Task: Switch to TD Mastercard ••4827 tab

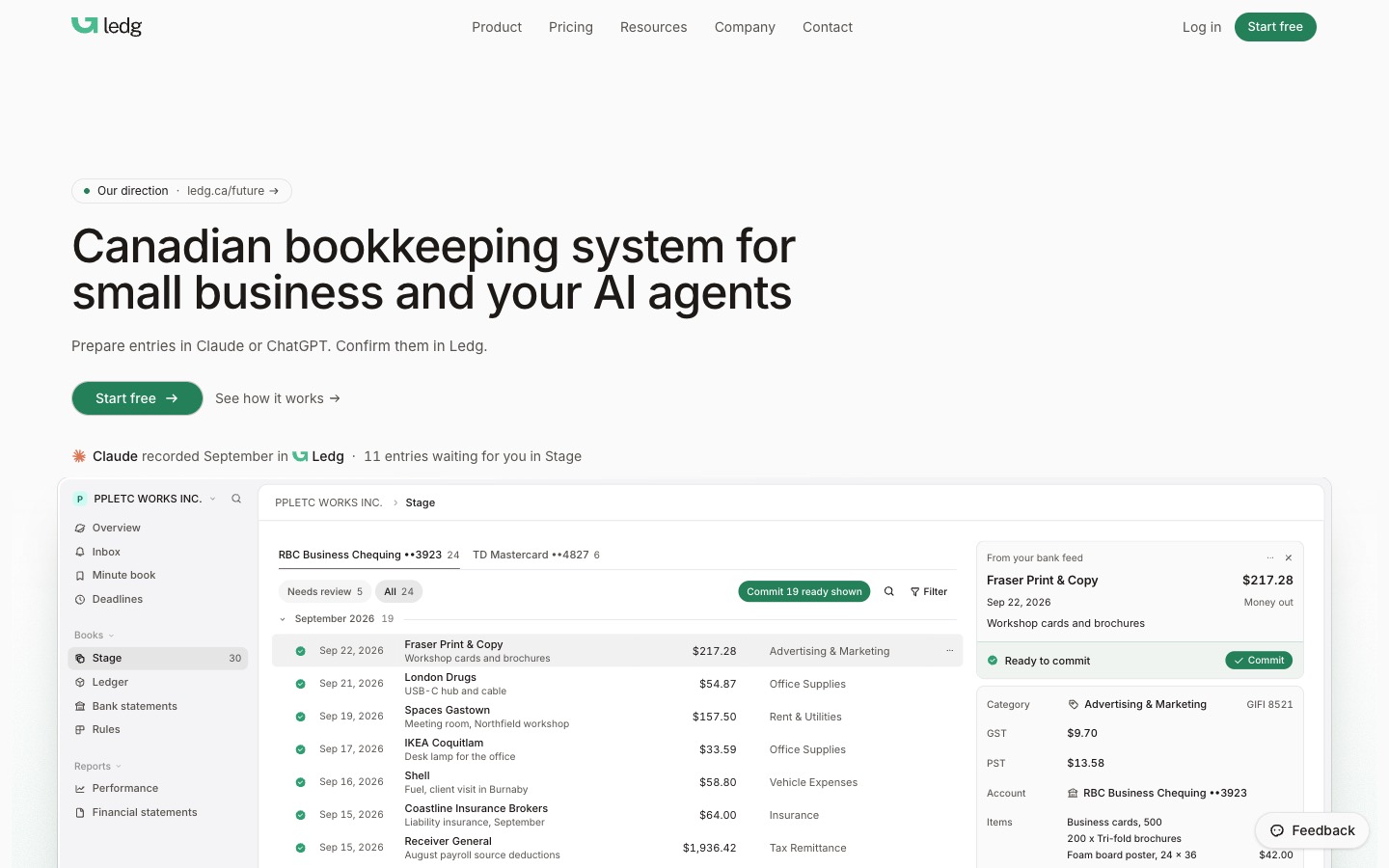Action: tap(536, 555)
